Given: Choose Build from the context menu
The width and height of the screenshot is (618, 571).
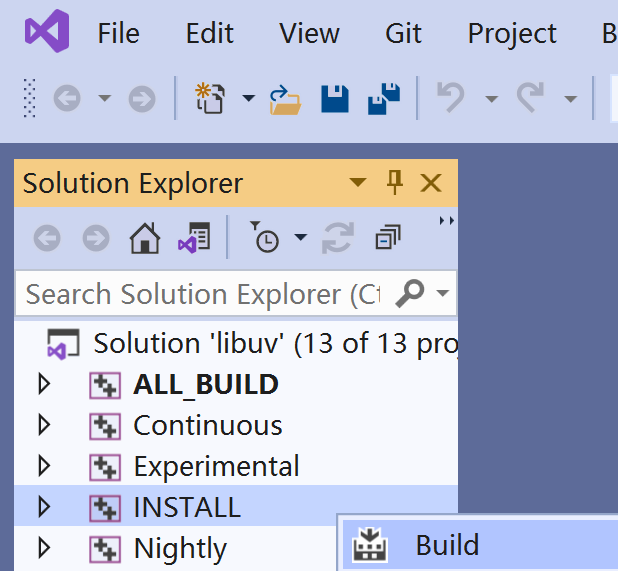Looking at the screenshot, I should [447, 546].
